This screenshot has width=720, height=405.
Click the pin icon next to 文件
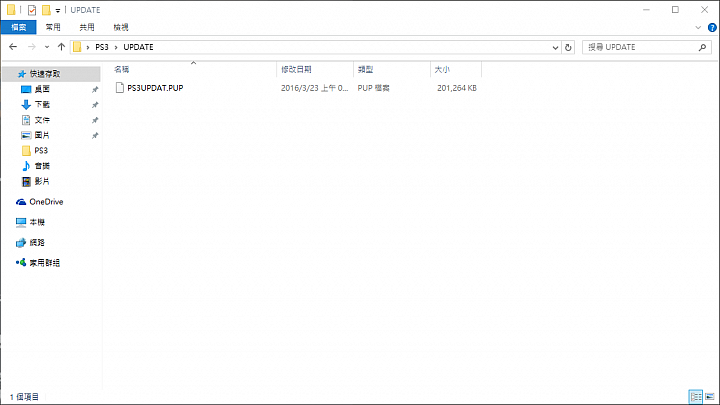click(x=95, y=120)
